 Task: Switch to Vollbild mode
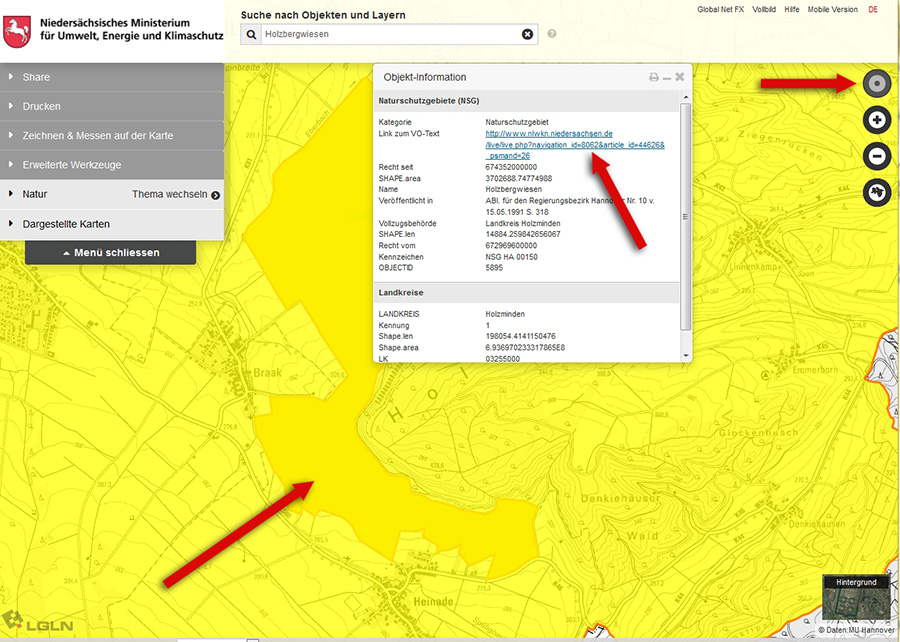click(763, 9)
